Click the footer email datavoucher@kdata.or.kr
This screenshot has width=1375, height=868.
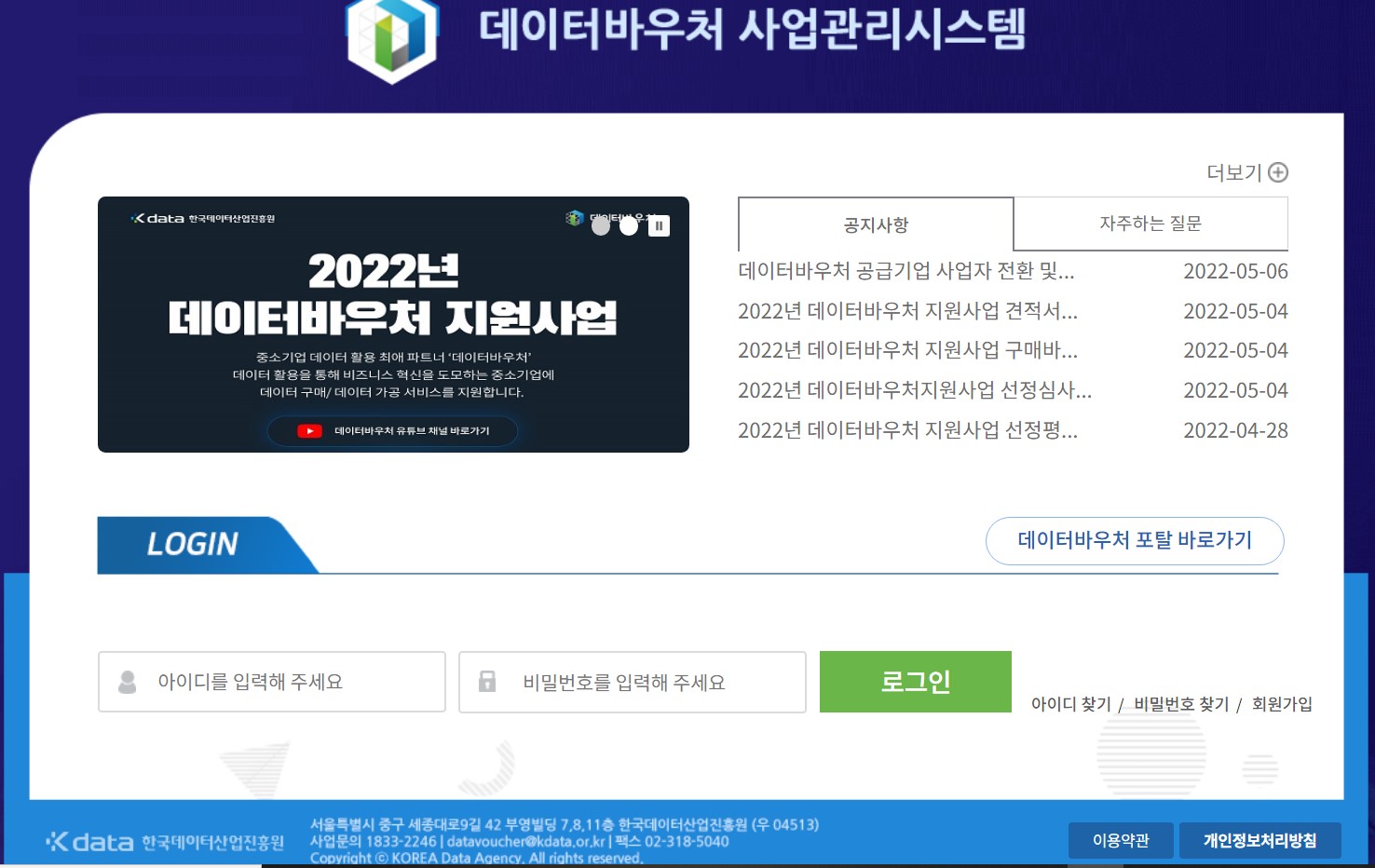(526, 842)
